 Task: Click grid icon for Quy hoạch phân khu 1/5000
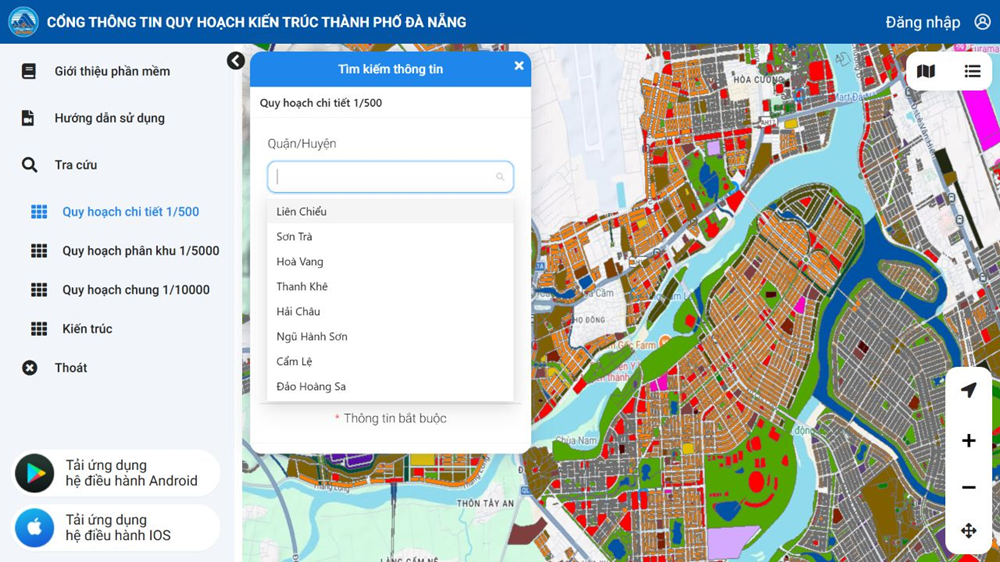point(39,251)
